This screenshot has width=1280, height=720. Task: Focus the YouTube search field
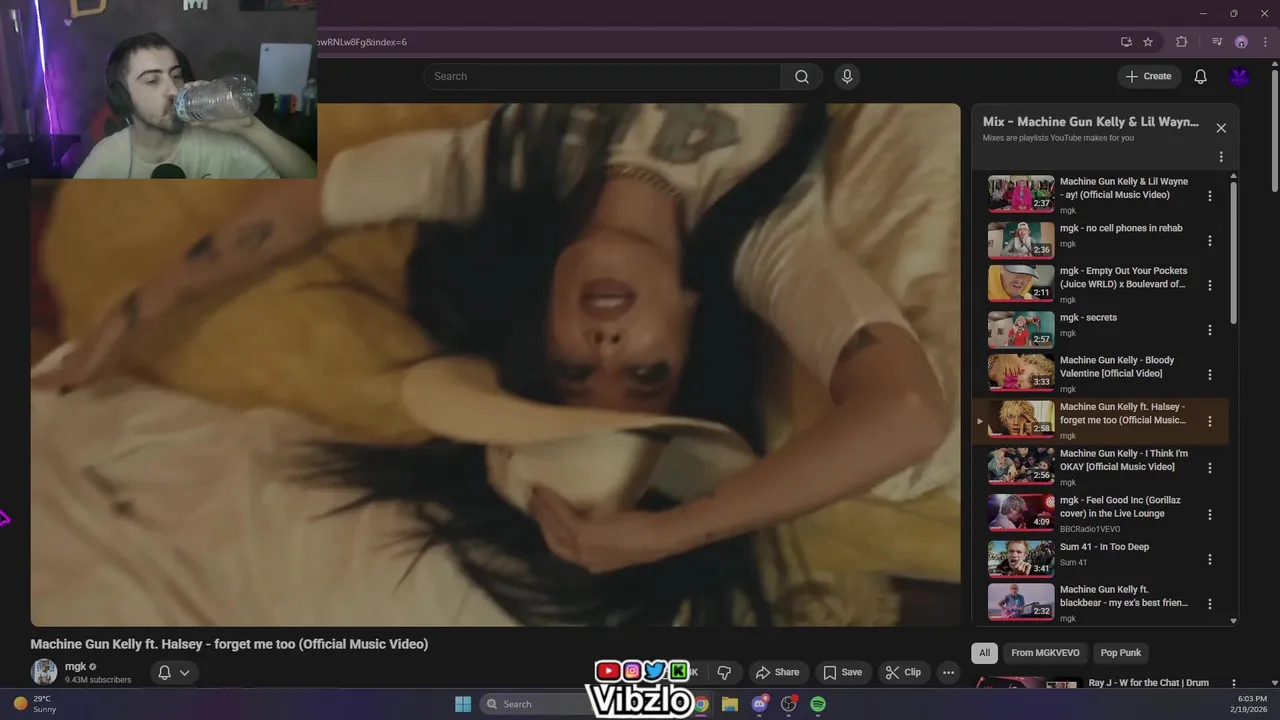coord(602,77)
